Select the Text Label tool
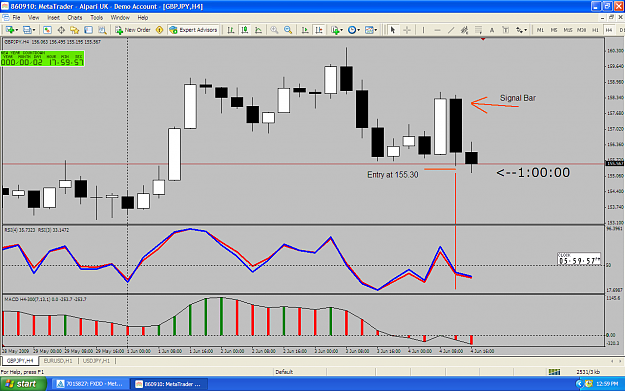The height and width of the screenshot is (391, 625). (x=505, y=30)
